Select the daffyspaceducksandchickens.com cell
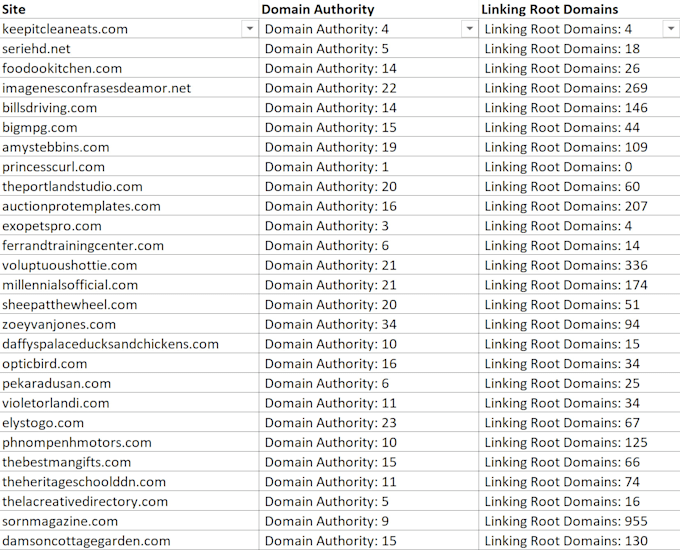The height and width of the screenshot is (550, 680). [129, 344]
